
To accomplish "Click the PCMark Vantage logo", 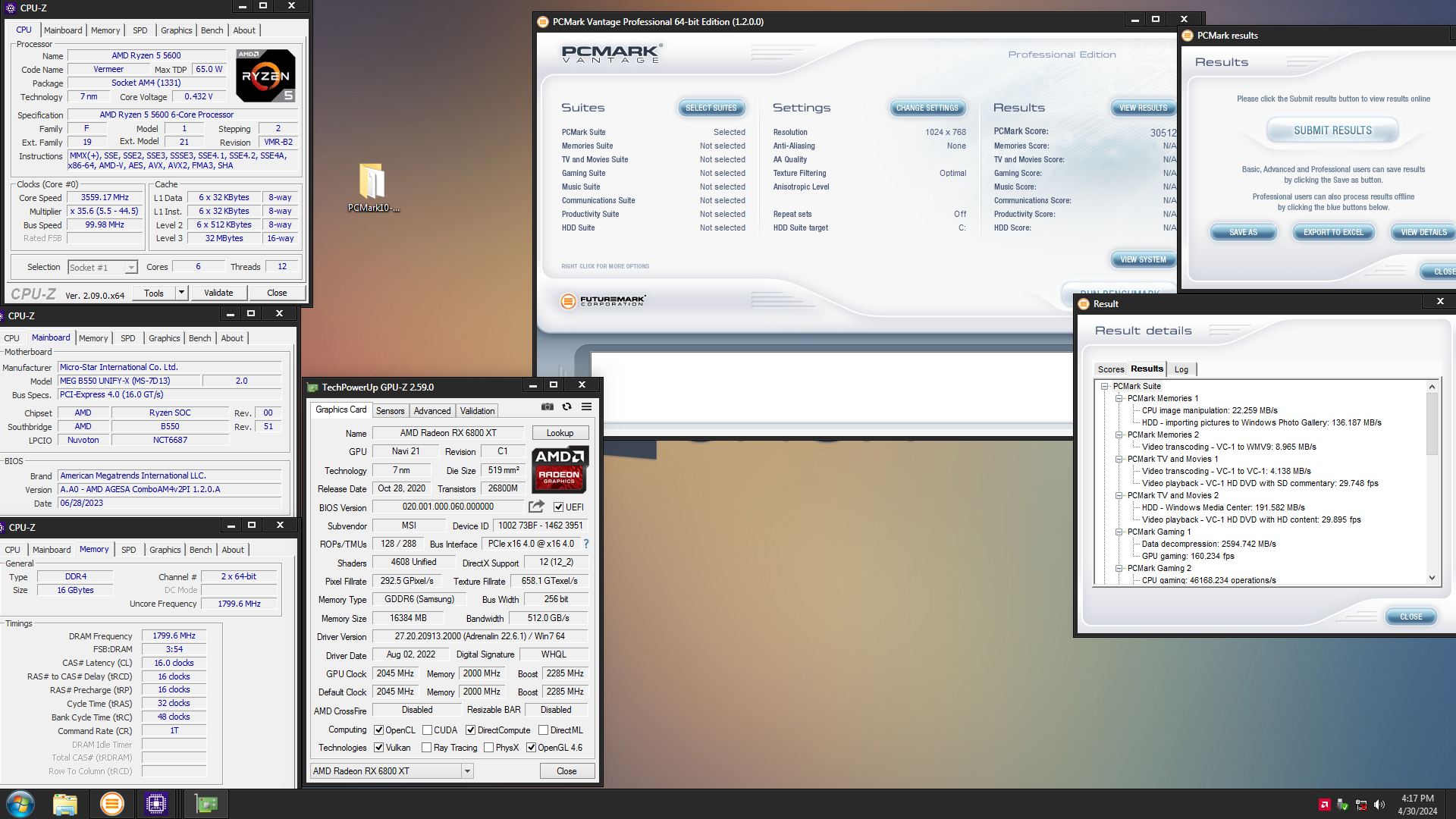I will (612, 53).
